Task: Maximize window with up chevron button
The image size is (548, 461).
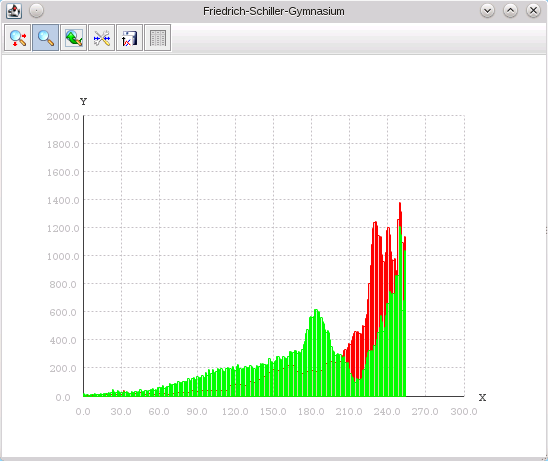Action: tap(510, 11)
